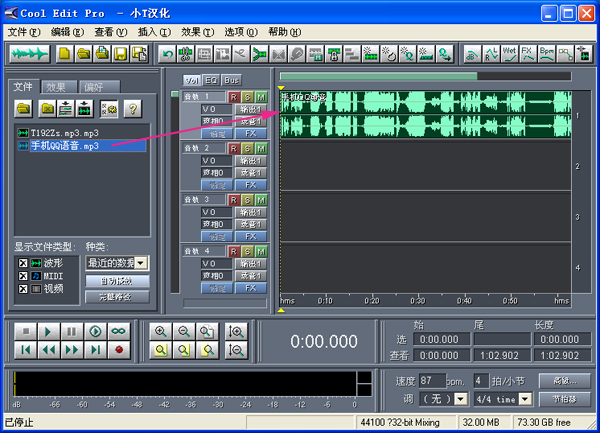Click the horizontal overview bar above the tracks
This screenshot has height=433, width=600.
[x=426, y=76]
